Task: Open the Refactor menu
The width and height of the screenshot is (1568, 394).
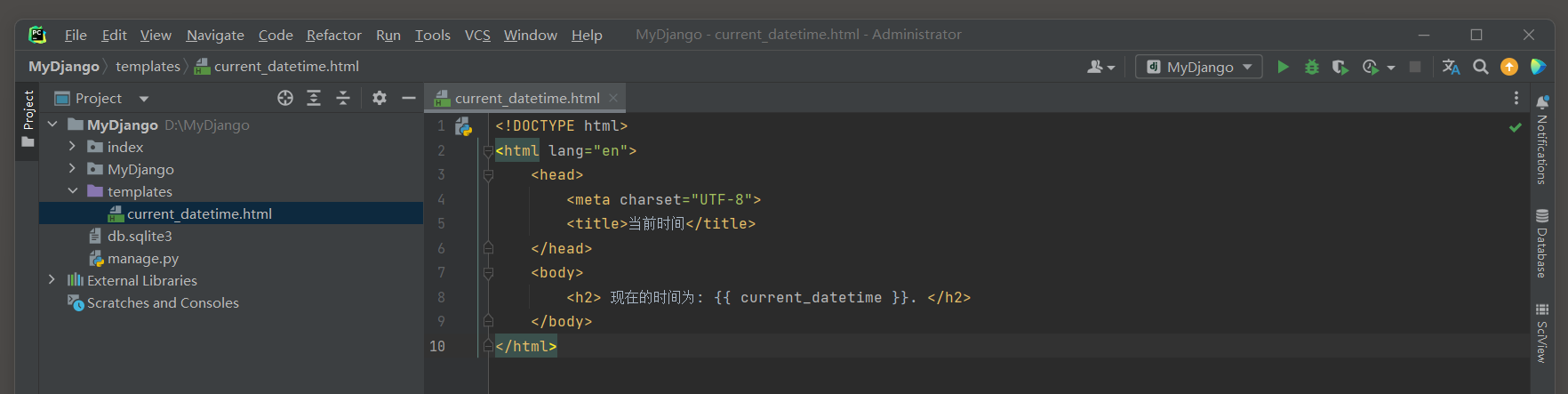Action: (334, 35)
